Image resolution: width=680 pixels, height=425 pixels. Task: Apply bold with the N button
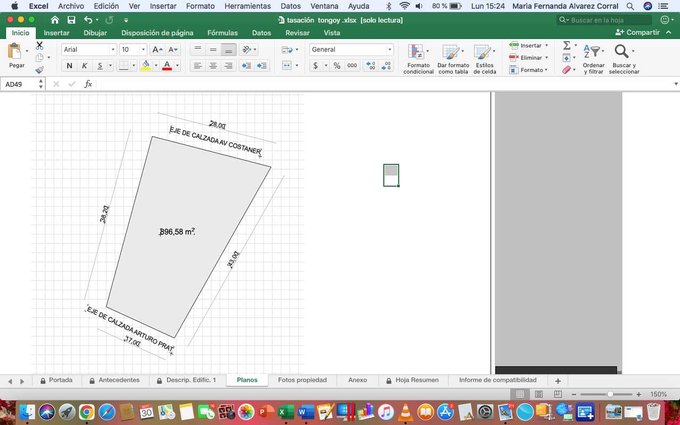point(70,66)
